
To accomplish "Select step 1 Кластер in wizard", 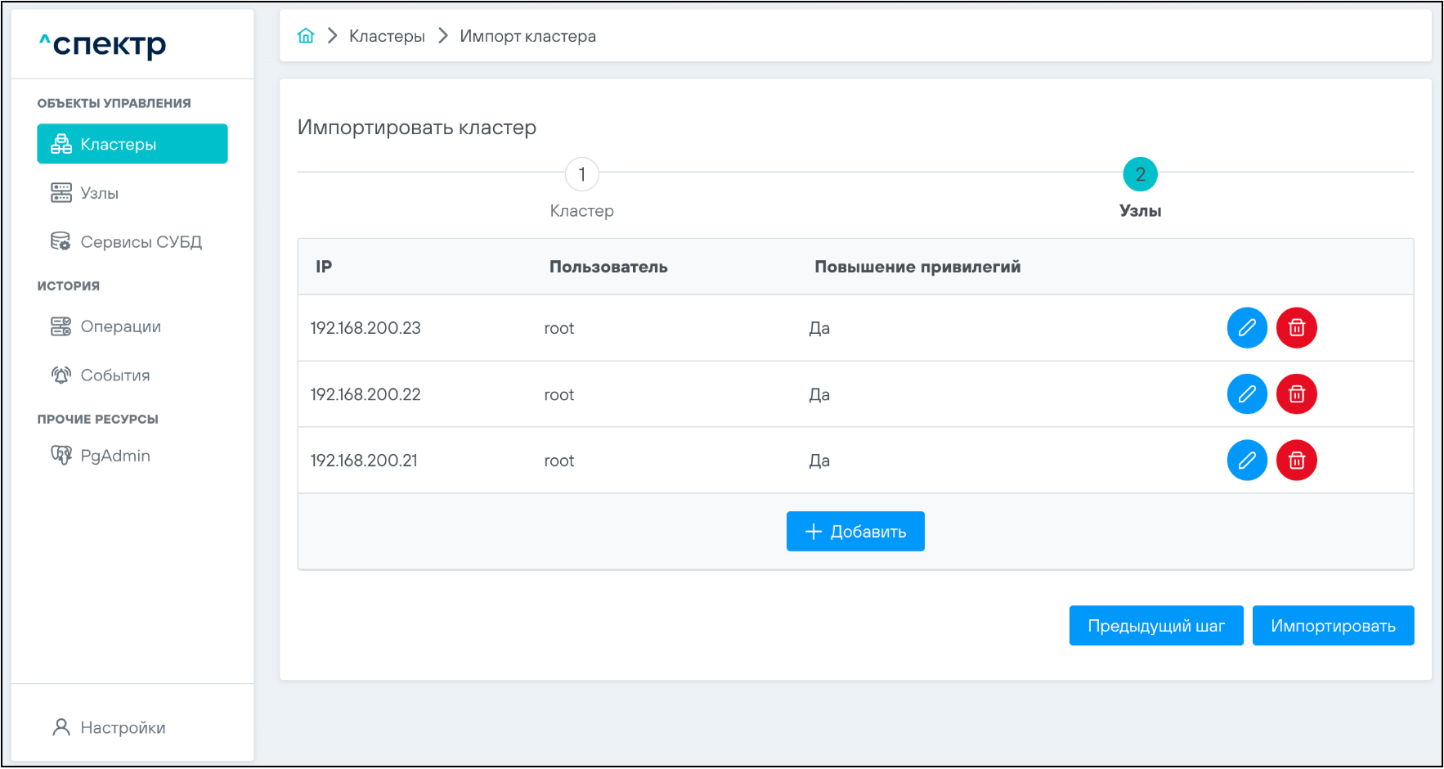I will (x=582, y=176).
